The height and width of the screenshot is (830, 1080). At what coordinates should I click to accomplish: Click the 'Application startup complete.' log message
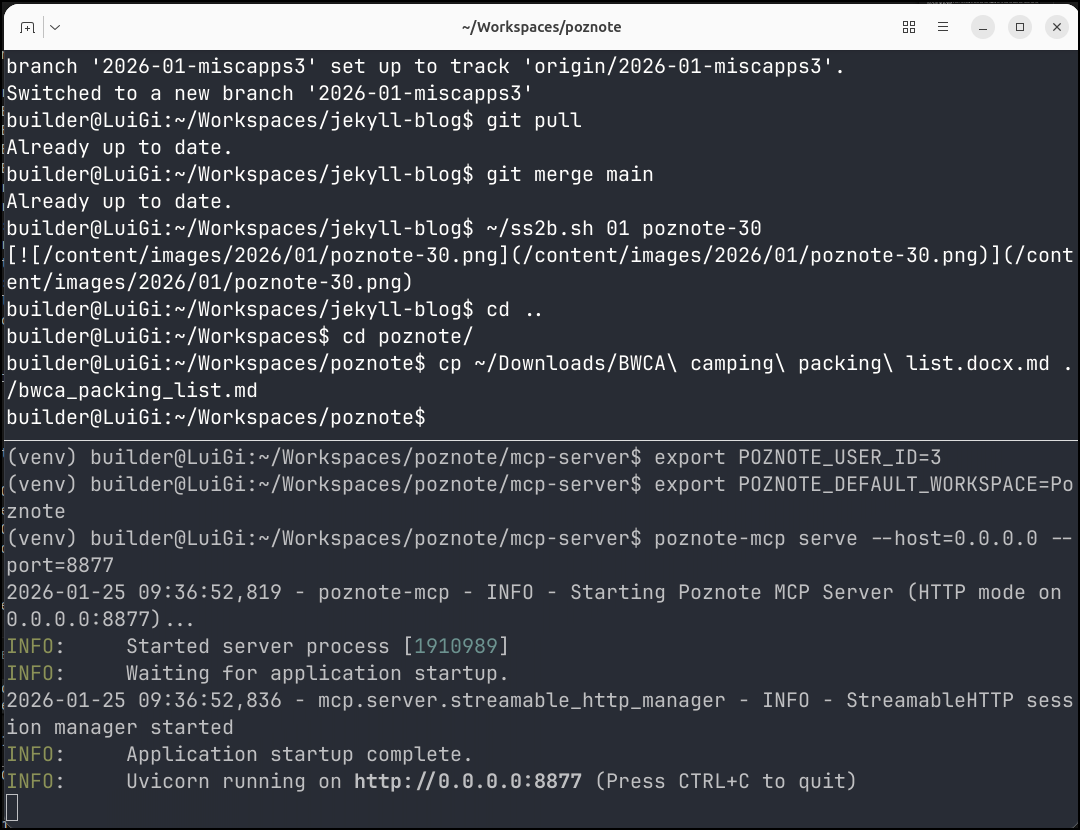click(299, 754)
